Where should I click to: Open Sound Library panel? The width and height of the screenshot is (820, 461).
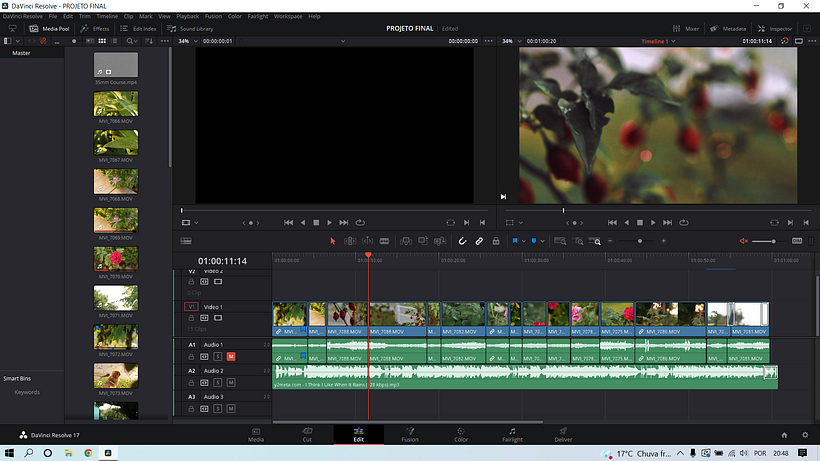coord(190,29)
